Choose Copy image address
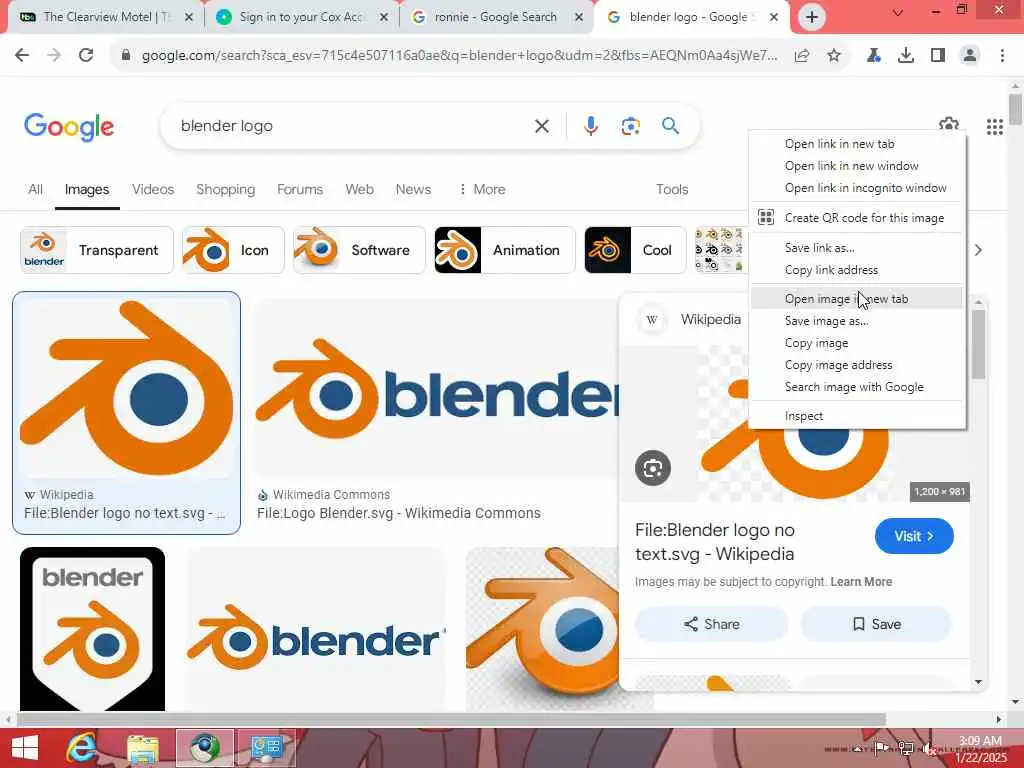 click(x=857, y=365)
